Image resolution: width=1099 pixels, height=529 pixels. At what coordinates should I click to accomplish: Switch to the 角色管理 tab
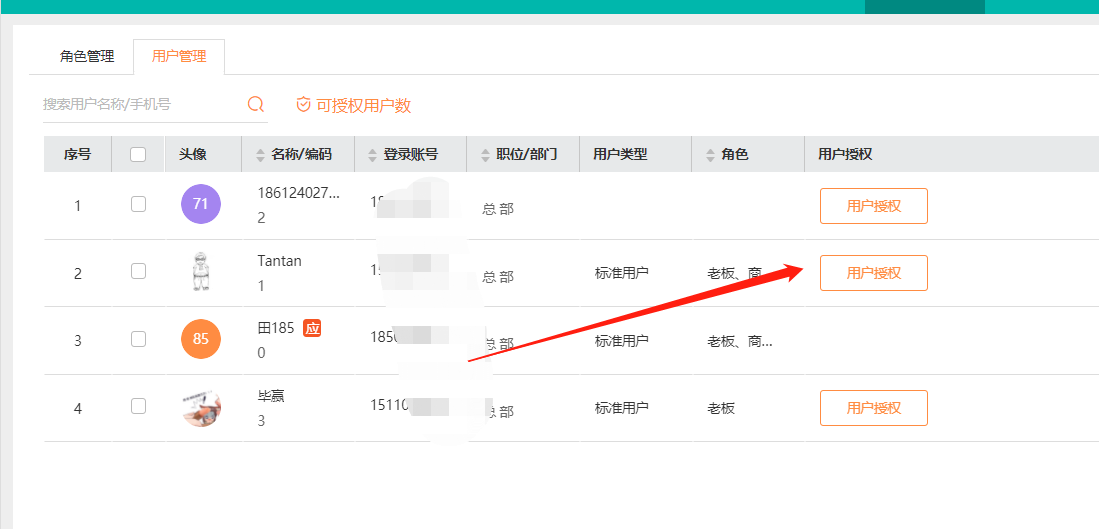[87, 57]
